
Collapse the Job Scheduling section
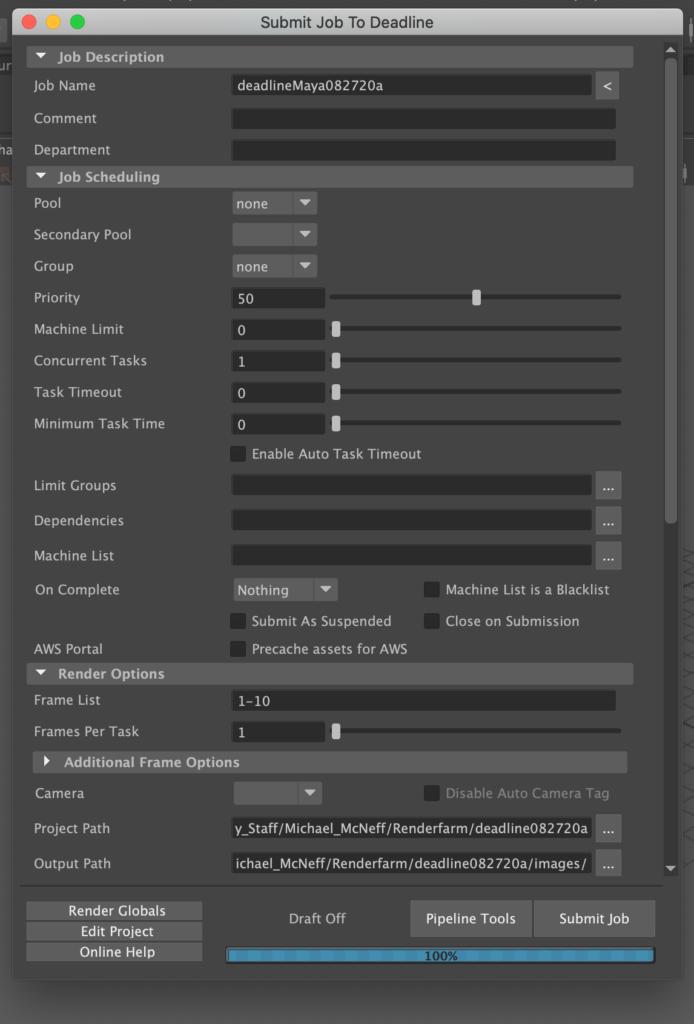tap(41, 176)
